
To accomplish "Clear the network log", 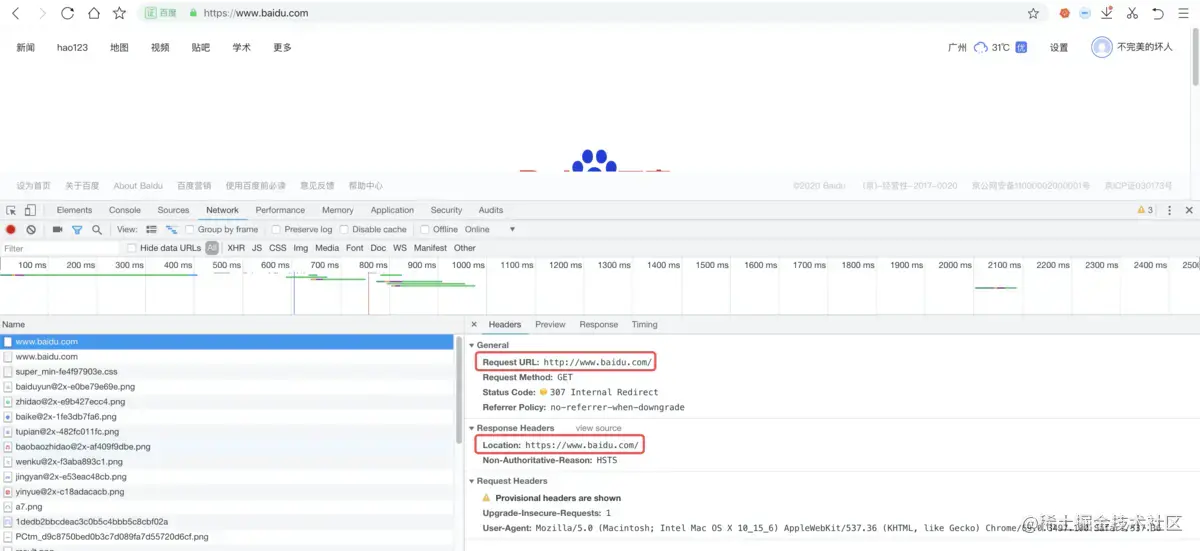I will pos(31,230).
